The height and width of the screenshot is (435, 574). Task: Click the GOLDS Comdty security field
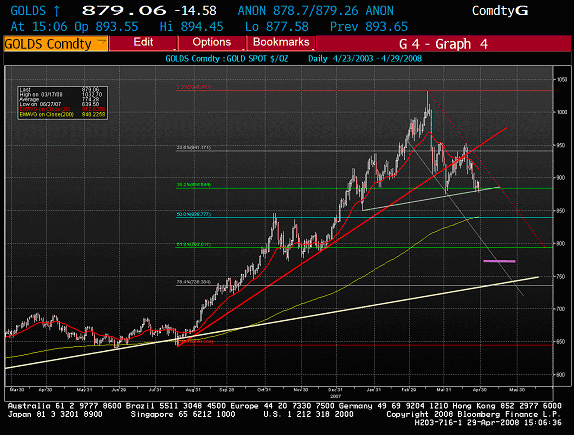(55, 44)
